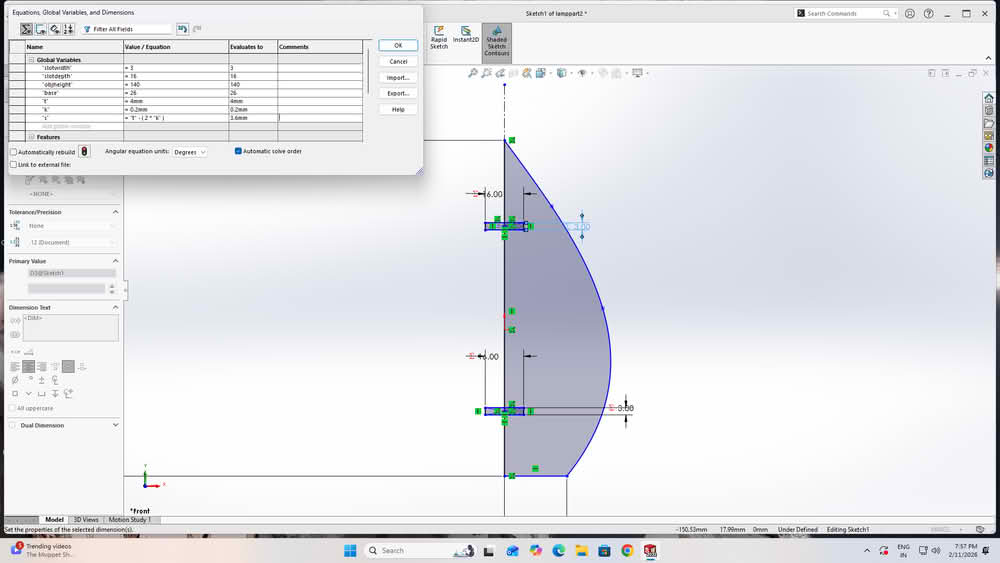Open Custom Properties task pane icon
Image resolution: width=1000 pixels, height=563 pixels.
click(x=989, y=161)
